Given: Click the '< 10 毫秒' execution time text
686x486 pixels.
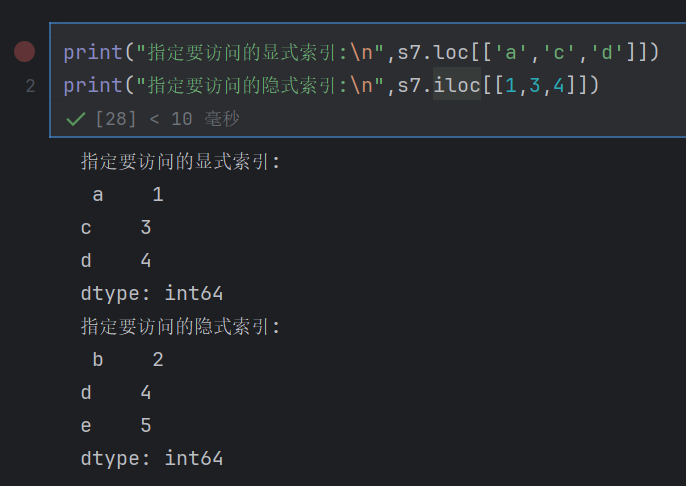Looking at the screenshot, I should [x=194, y=119].
